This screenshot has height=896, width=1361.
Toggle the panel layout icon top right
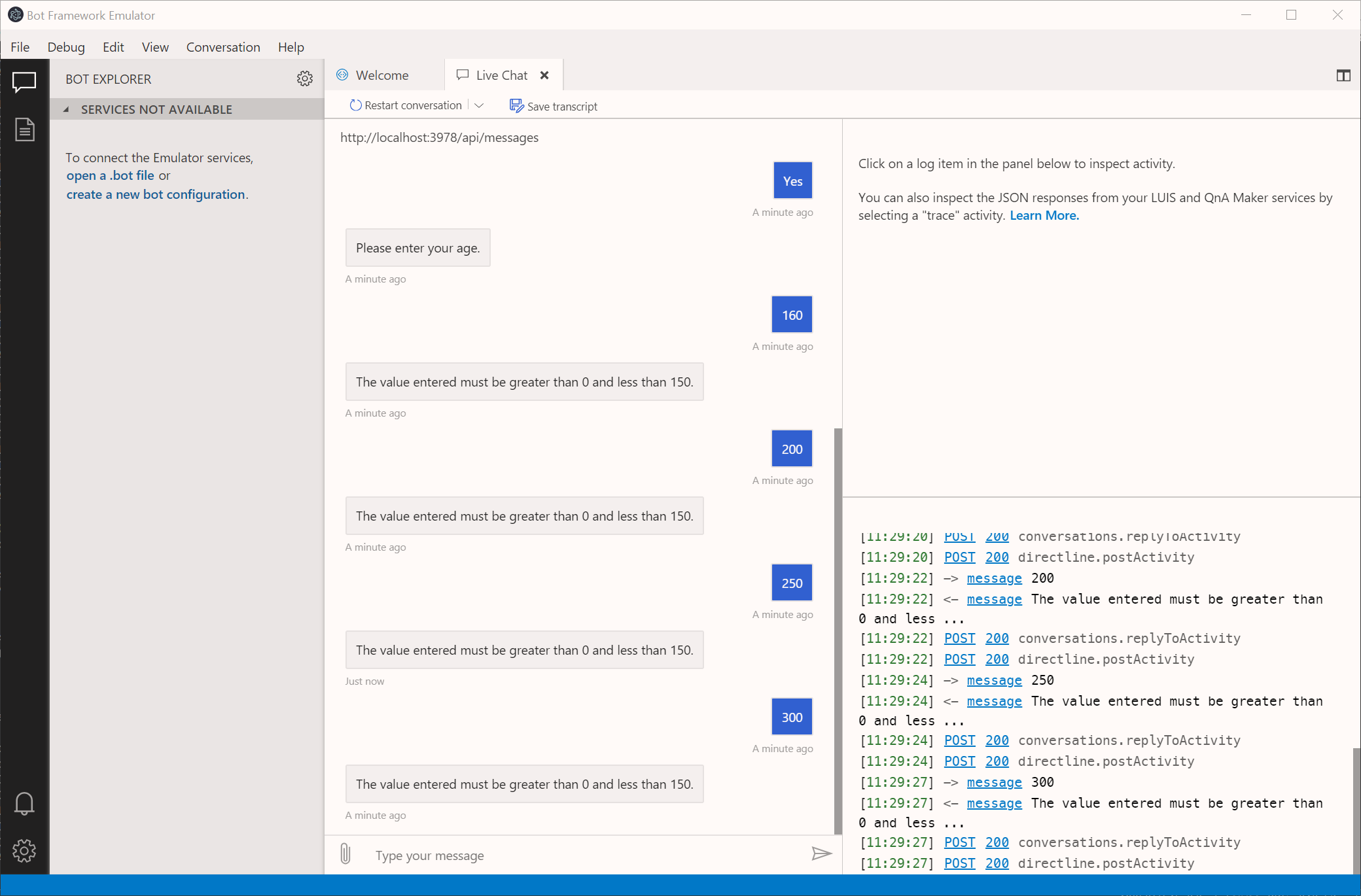(1342, 76)
